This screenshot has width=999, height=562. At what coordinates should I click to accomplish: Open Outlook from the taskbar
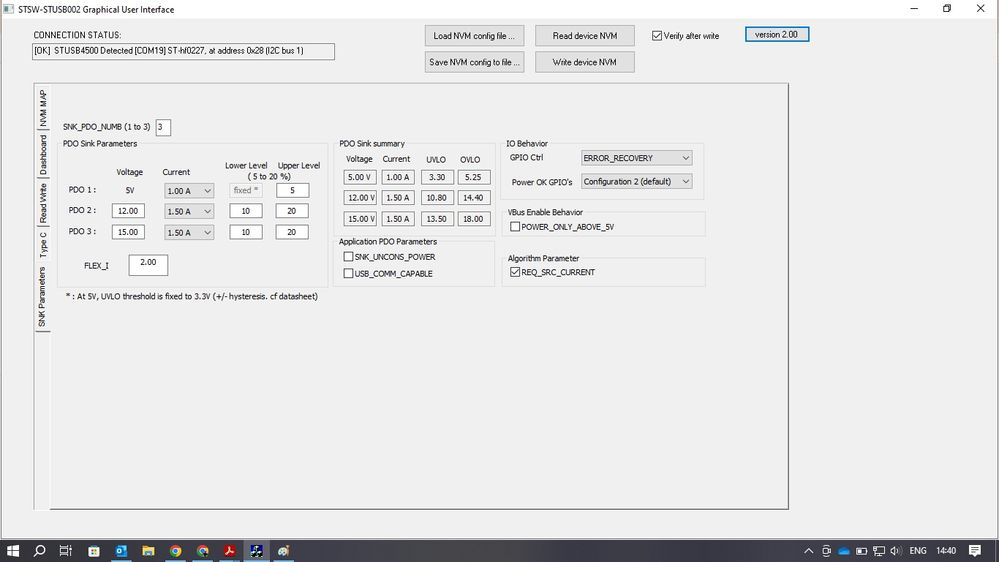(x=121, y=551)
